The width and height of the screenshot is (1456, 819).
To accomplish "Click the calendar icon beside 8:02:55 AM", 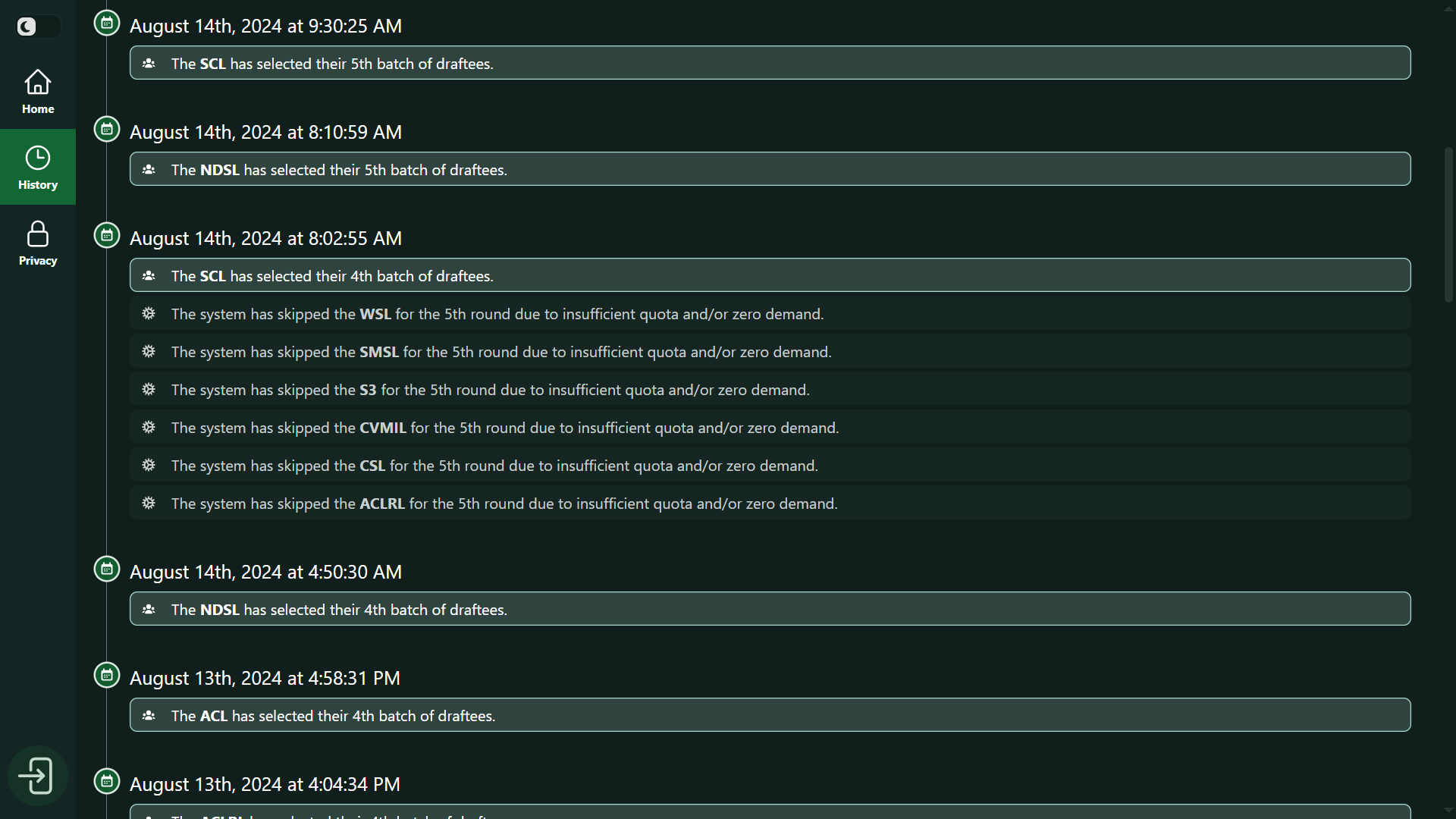I will coord(107,235).
